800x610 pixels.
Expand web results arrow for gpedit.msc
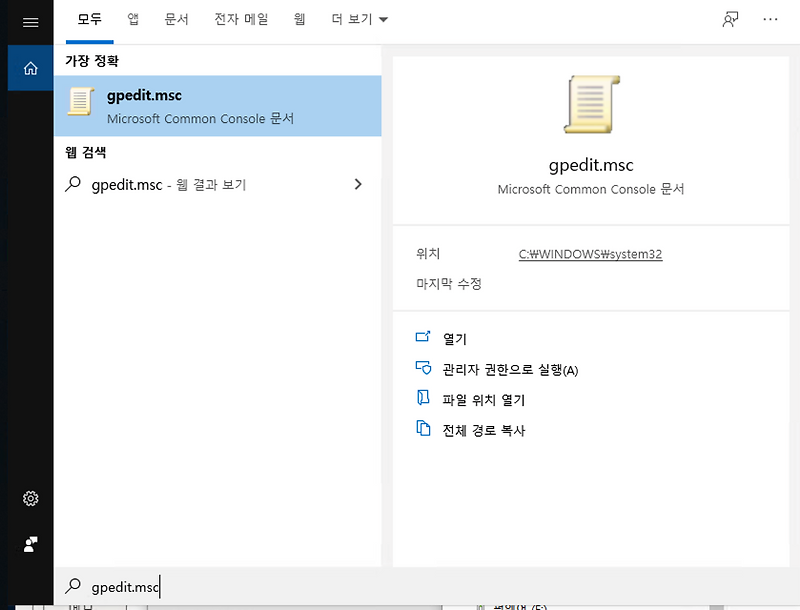tap(358, 184)
